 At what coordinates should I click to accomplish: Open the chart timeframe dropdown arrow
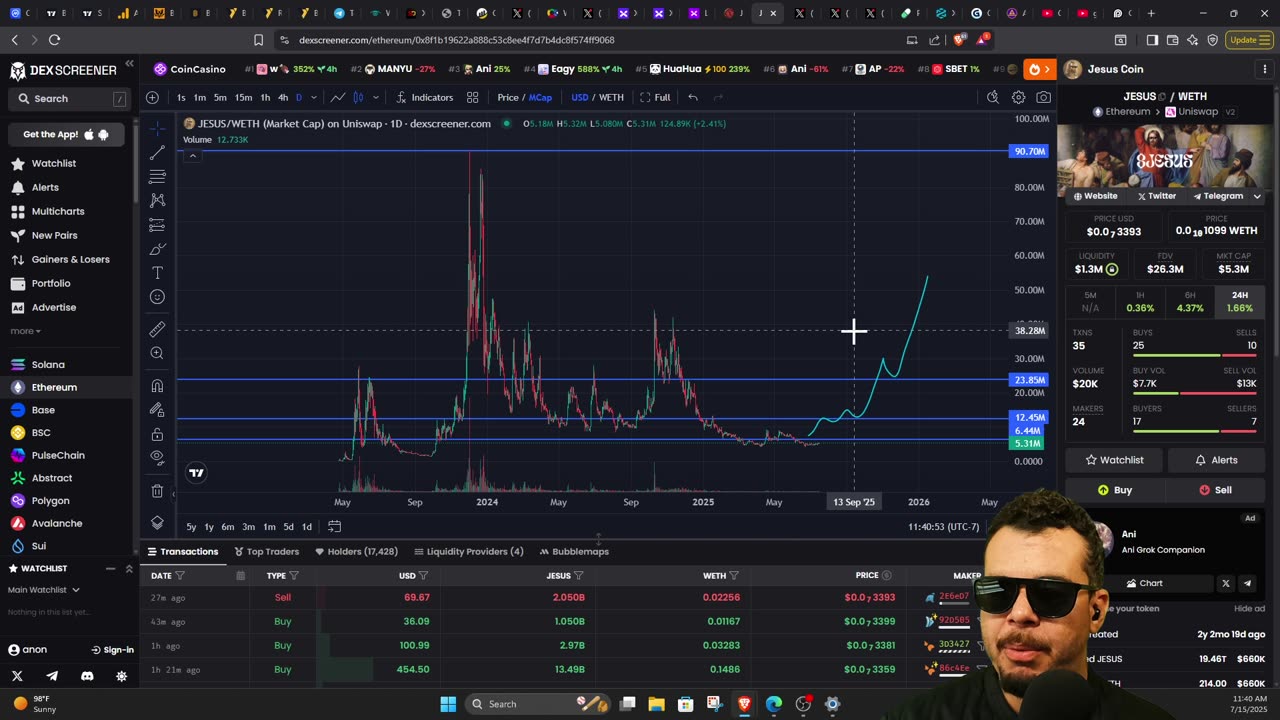tap(313, 97)
